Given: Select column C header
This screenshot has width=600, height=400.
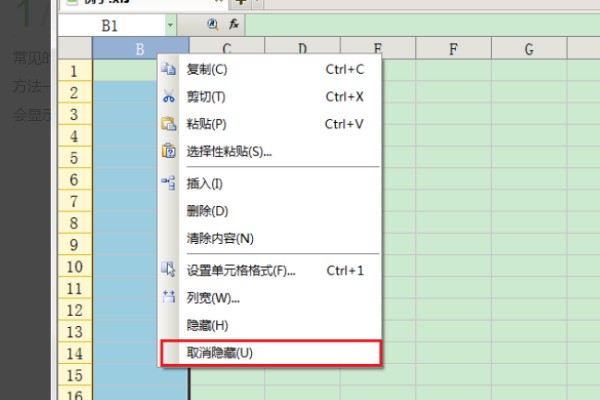Looking at the screenshot, I should 227,48.
